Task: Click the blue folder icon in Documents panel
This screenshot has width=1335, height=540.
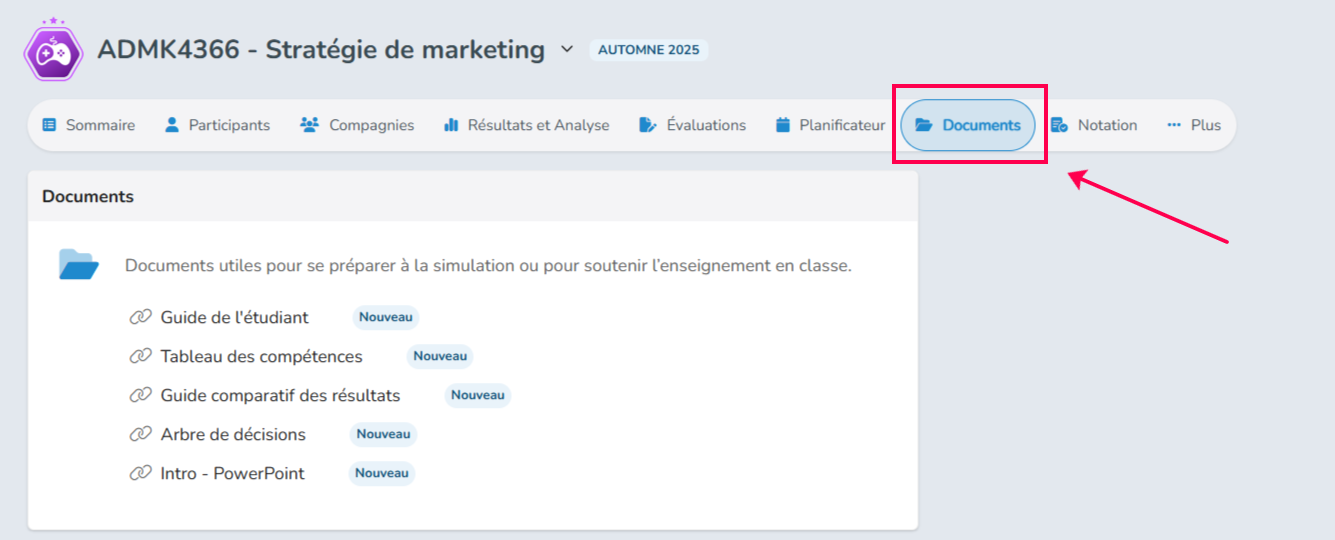Action: [79, 265]
